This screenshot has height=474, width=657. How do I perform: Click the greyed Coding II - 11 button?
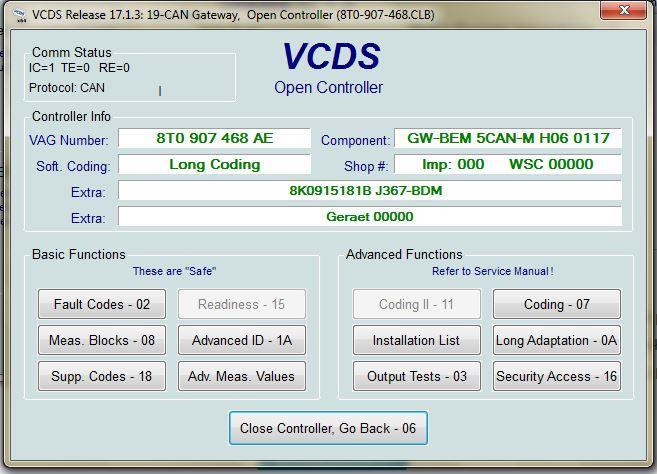click(416, 304)
